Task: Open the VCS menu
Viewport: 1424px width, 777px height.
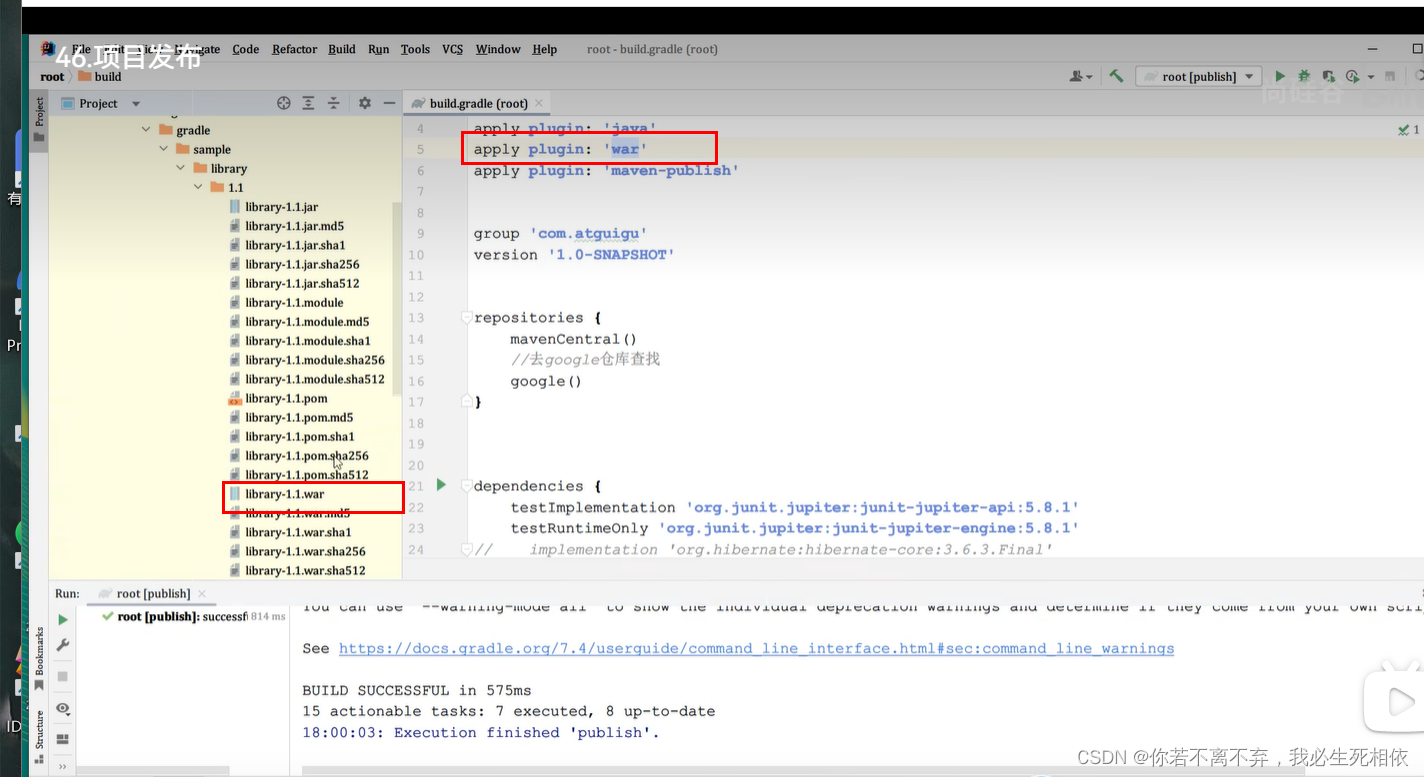Action: [453, 49]
